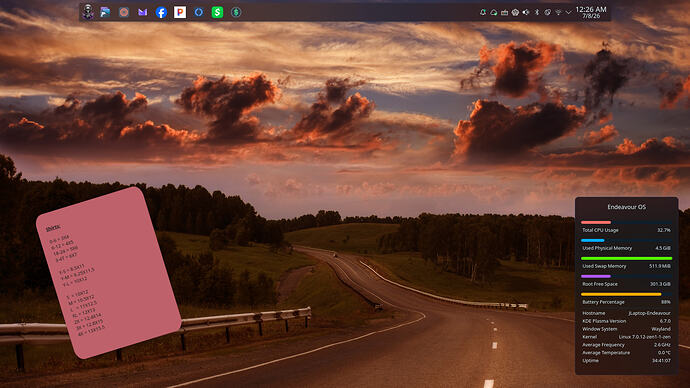Click the "32.7%" CPU value
The width and height of the screenshot is (690, 388).
point(664,230)
